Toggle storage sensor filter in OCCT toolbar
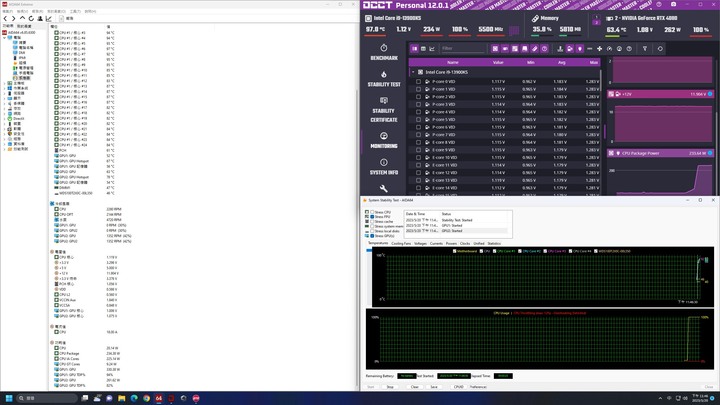This screenshot has width=720, height=405. [x=525, y=49]
